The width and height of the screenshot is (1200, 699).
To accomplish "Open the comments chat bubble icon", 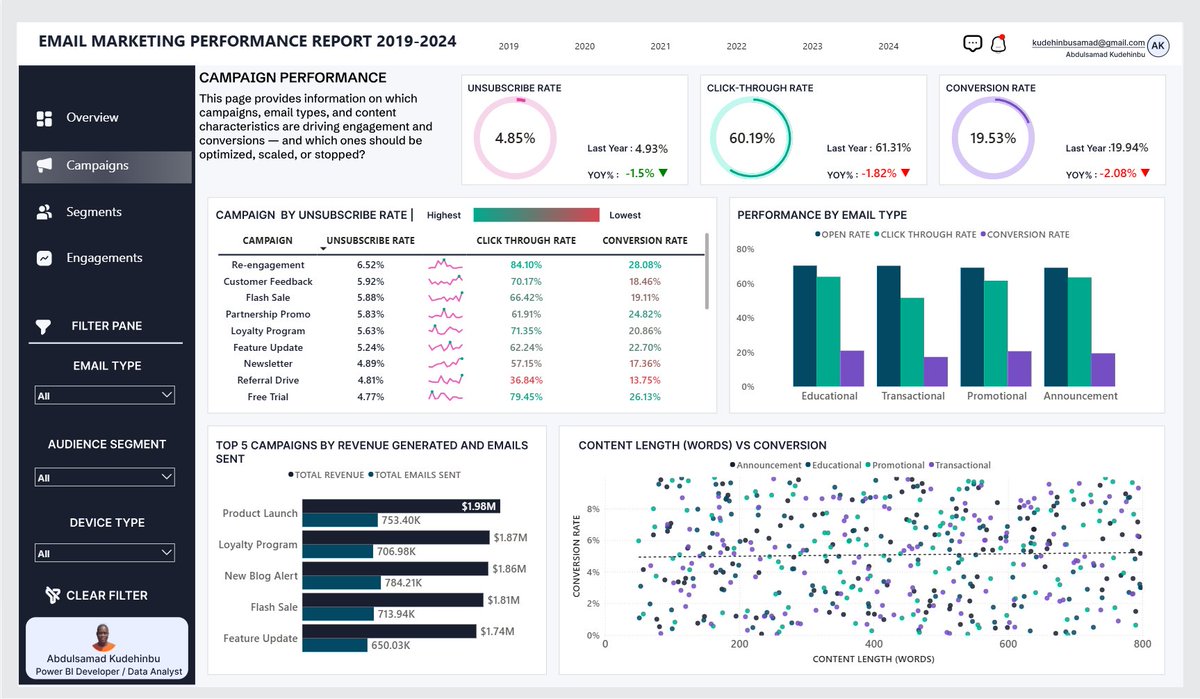I will 972,43.
